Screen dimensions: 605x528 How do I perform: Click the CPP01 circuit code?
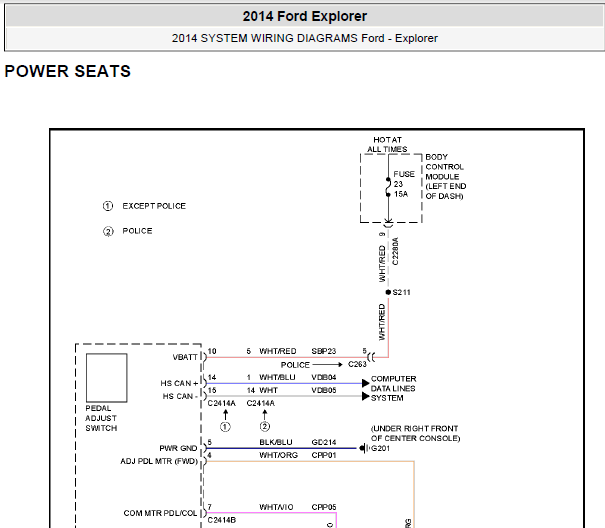(324, 455)
